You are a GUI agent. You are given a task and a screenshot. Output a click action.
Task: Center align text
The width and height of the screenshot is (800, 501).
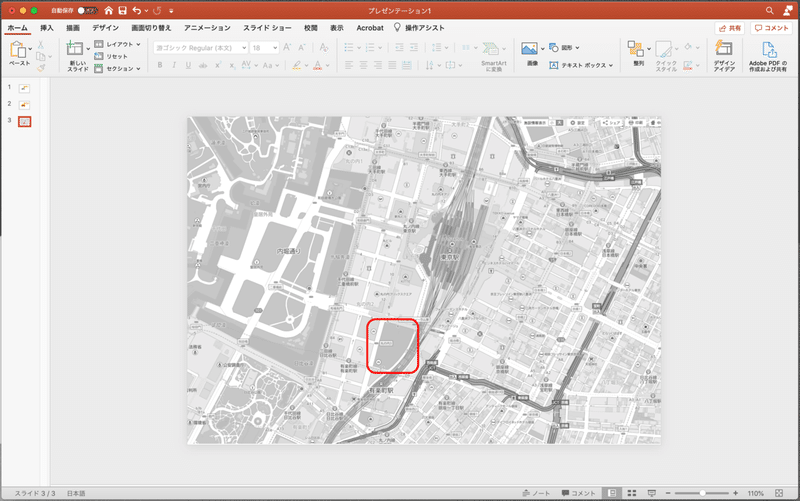363,65
